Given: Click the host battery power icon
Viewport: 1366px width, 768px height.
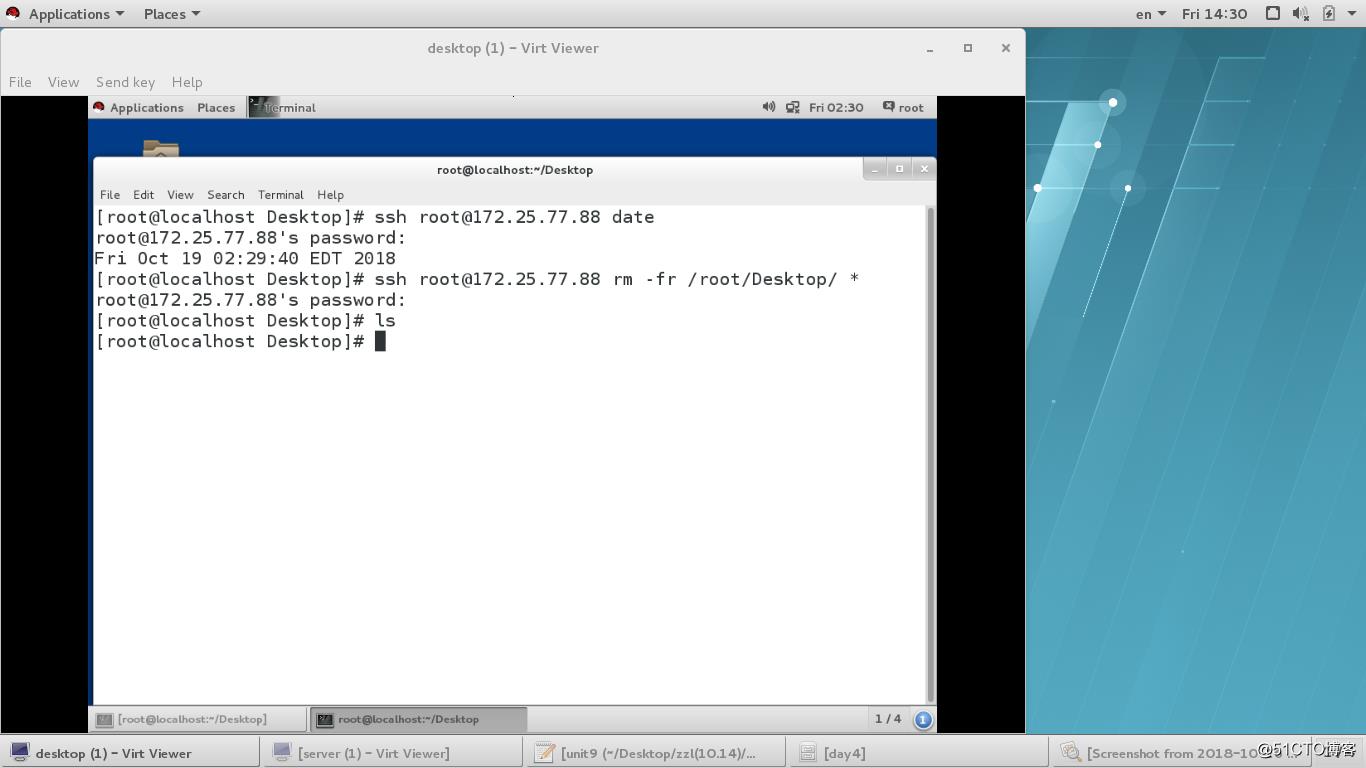Looking at the screenshot, I should [1328, 14].
